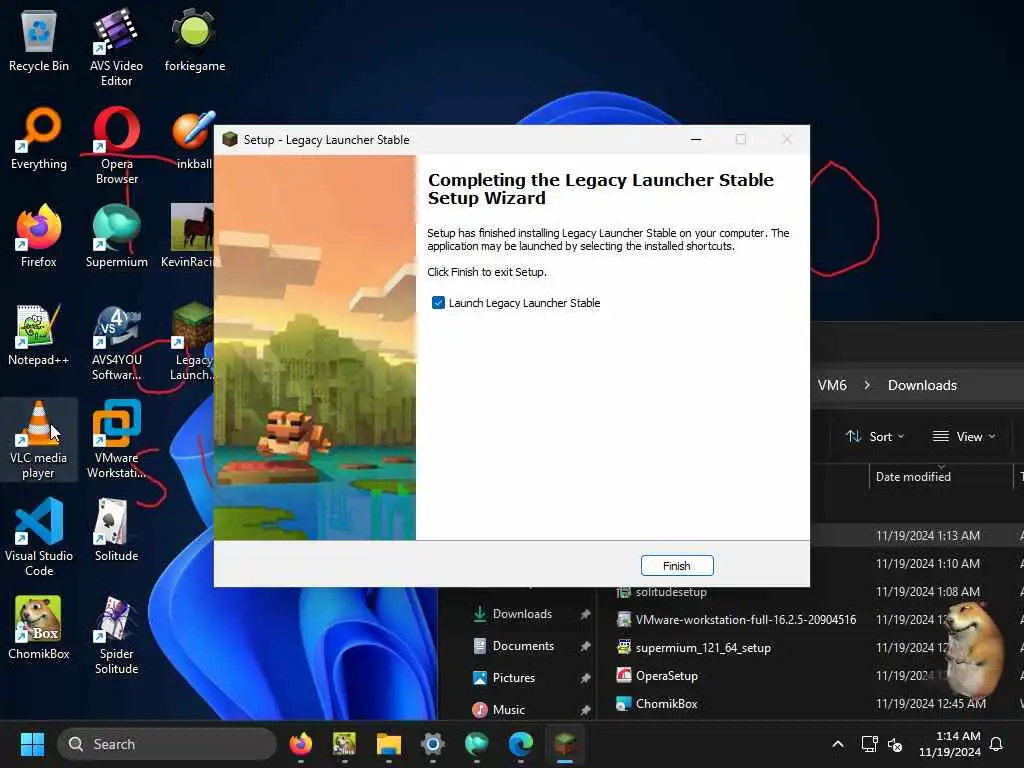The height and width of the screenshot is (768, 1024).
Task: Click Legacy Launcher setup taskbar icon
Action: (565, 744)
